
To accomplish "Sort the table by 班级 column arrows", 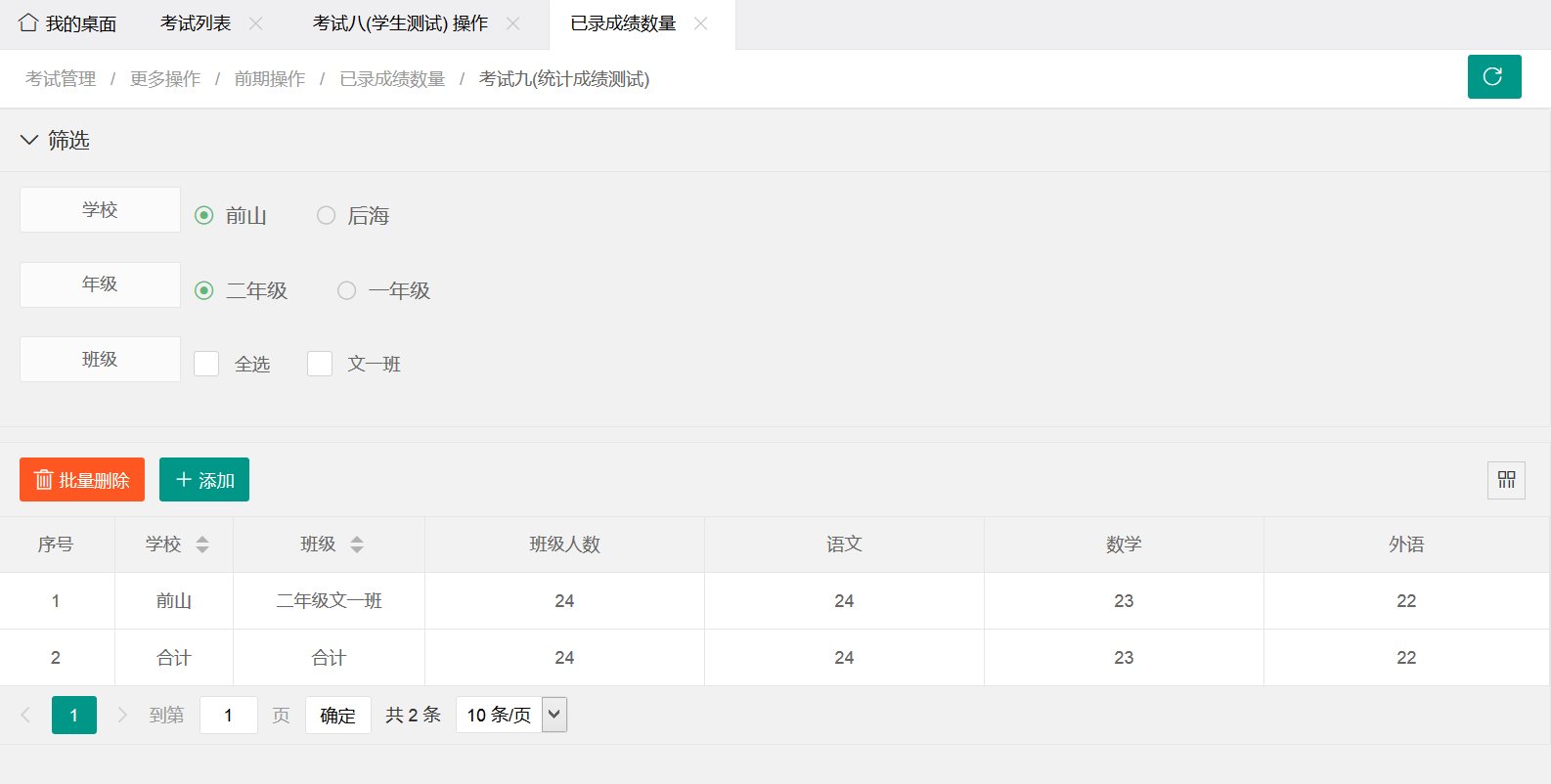I will coord(357,544).
